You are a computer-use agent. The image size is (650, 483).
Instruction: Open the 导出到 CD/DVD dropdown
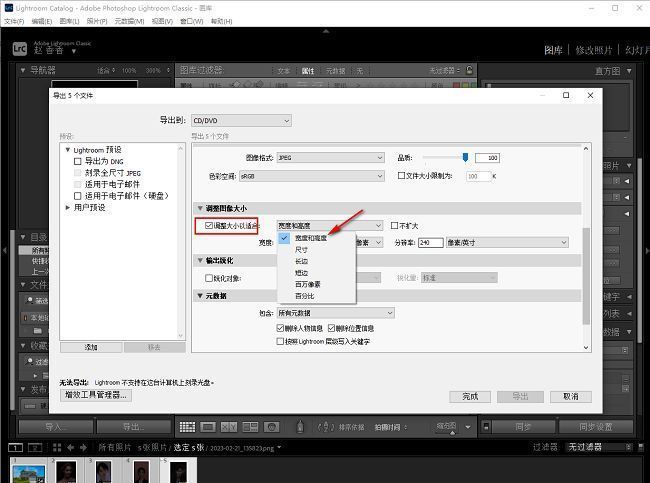(x=241, y=120)
